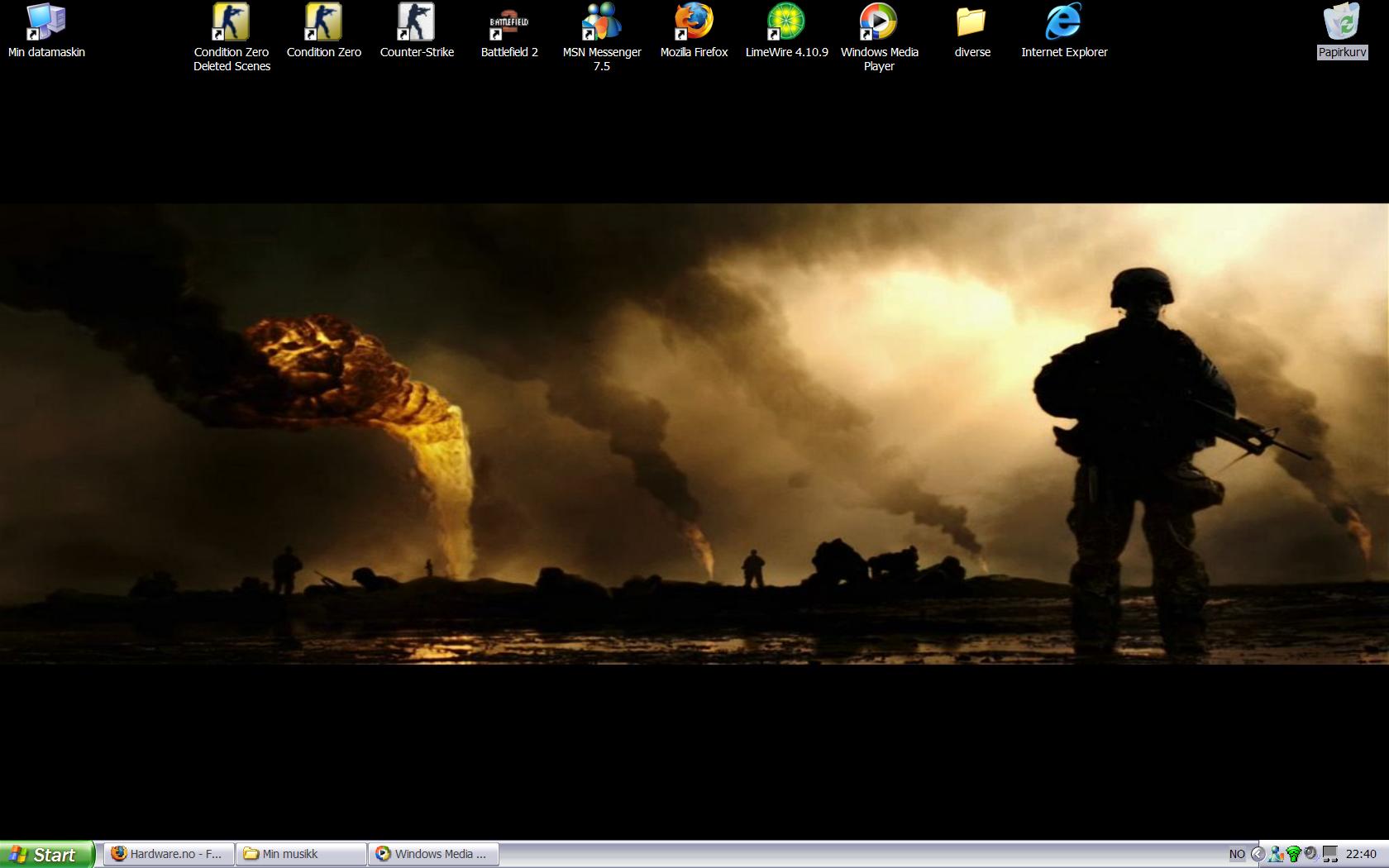Click the volume speaker tray icon
The image size is (1389, 868).
point(1310,855)
